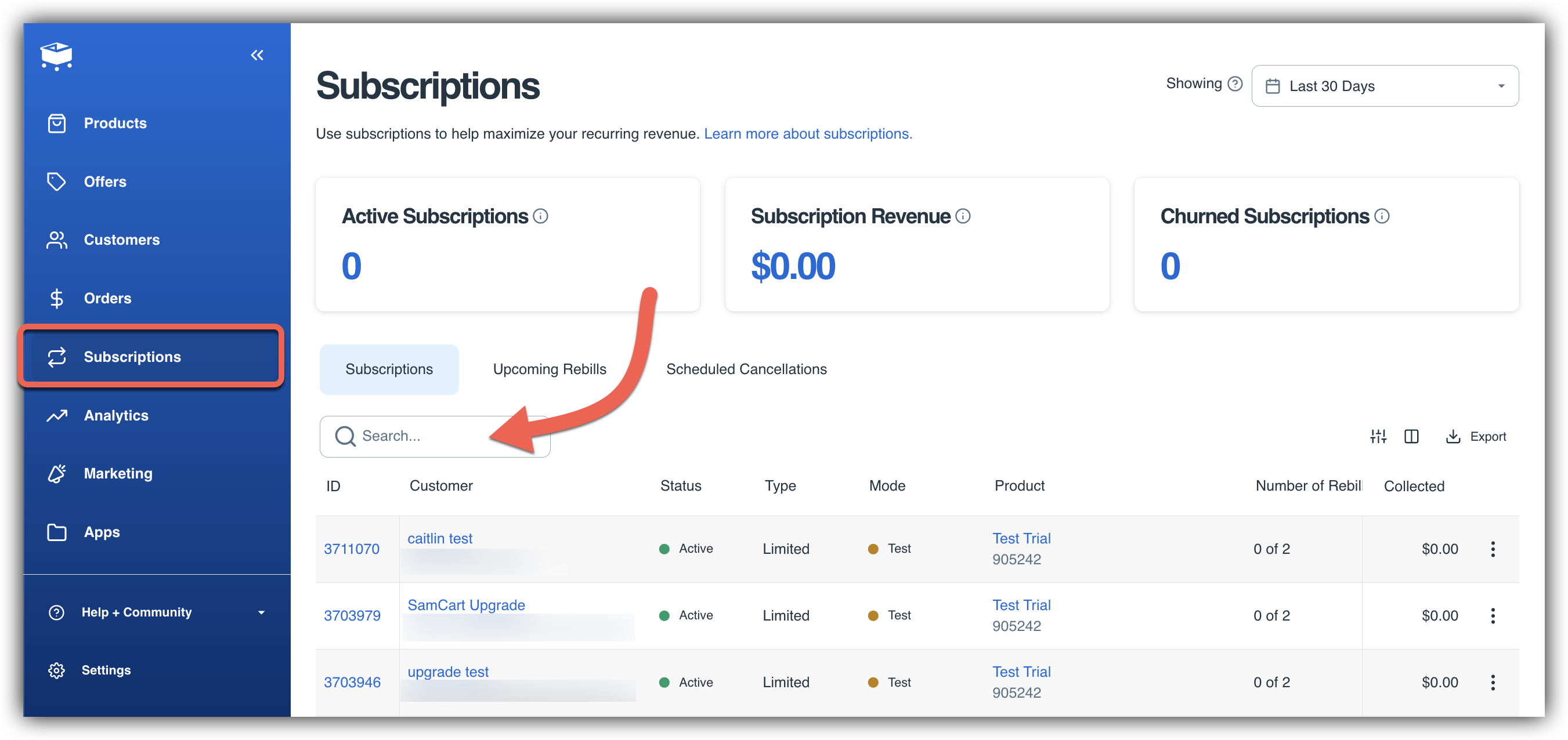
Task: Switch to Scheduled Cancellations tab
Action: (x=746, y=369)
